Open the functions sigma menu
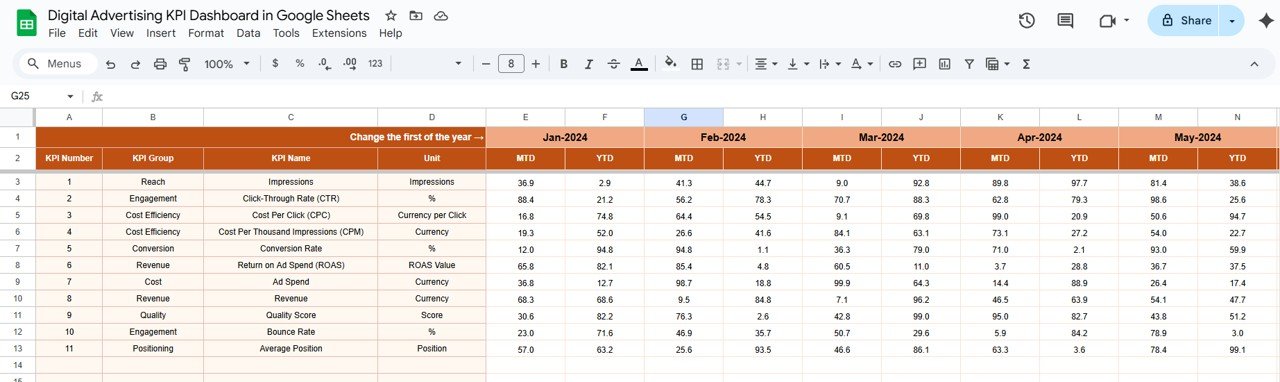The image size is (1280, 382). [1026, 64]
